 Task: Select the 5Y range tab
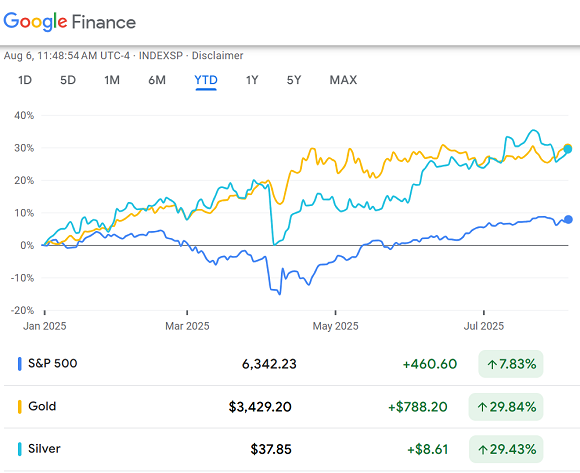coord(294,80)
